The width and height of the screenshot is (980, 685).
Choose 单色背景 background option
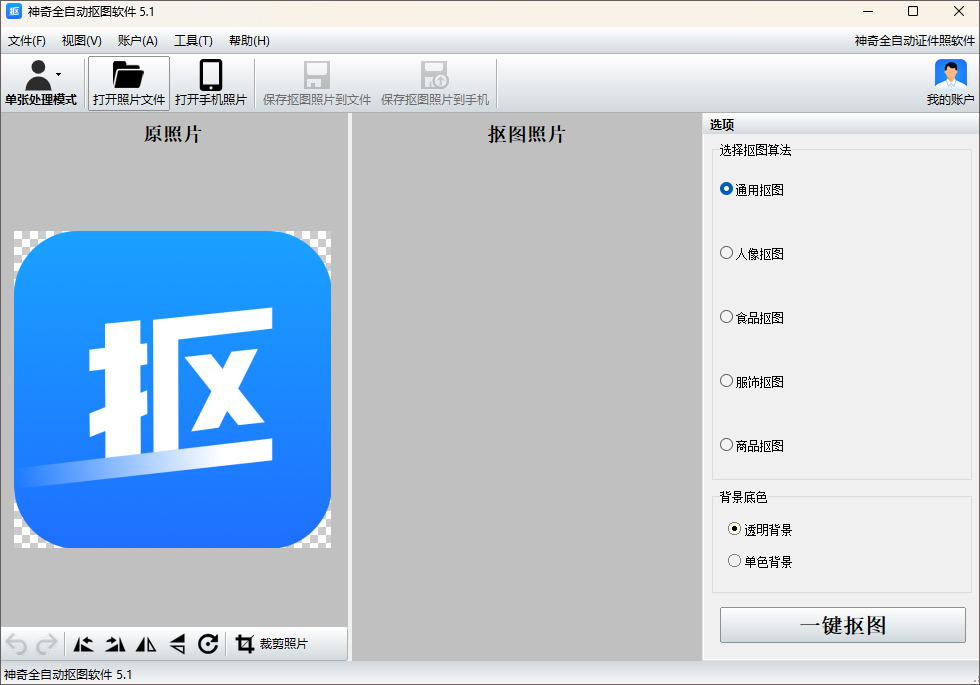click(x=760, y=561)
